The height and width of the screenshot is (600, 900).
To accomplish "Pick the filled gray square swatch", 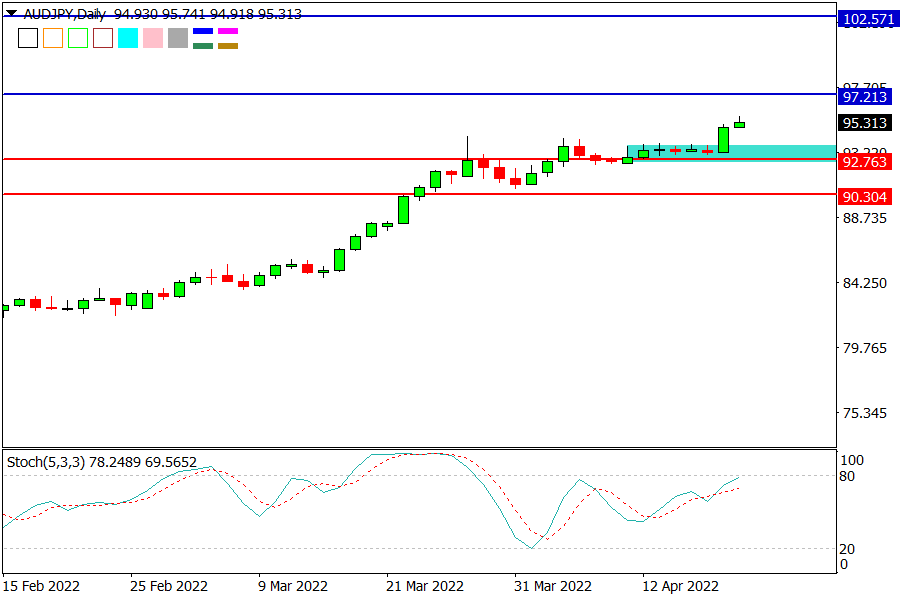I will click(x=178, y=38).
